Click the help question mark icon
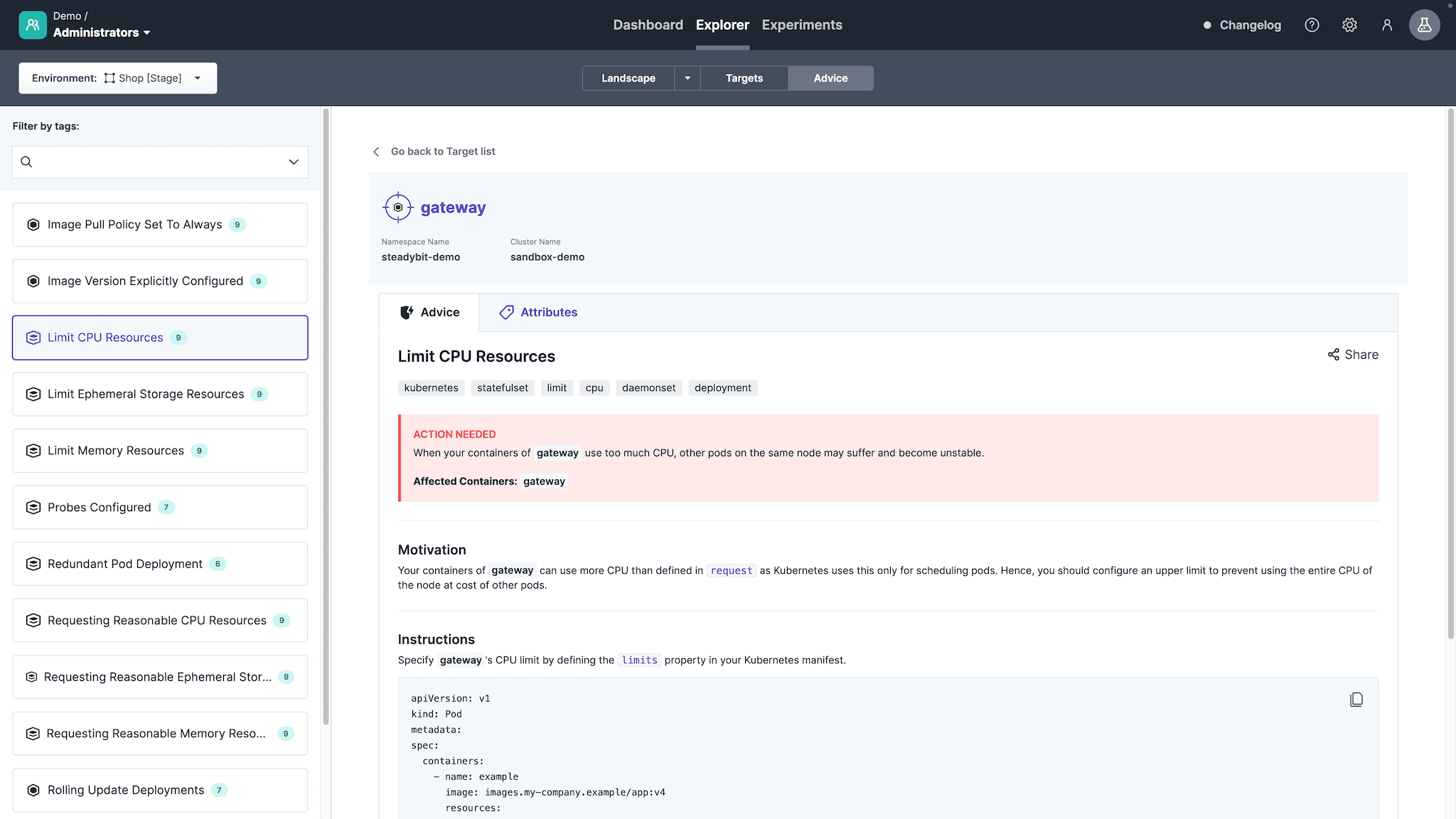 click(x=1312, y=25)
